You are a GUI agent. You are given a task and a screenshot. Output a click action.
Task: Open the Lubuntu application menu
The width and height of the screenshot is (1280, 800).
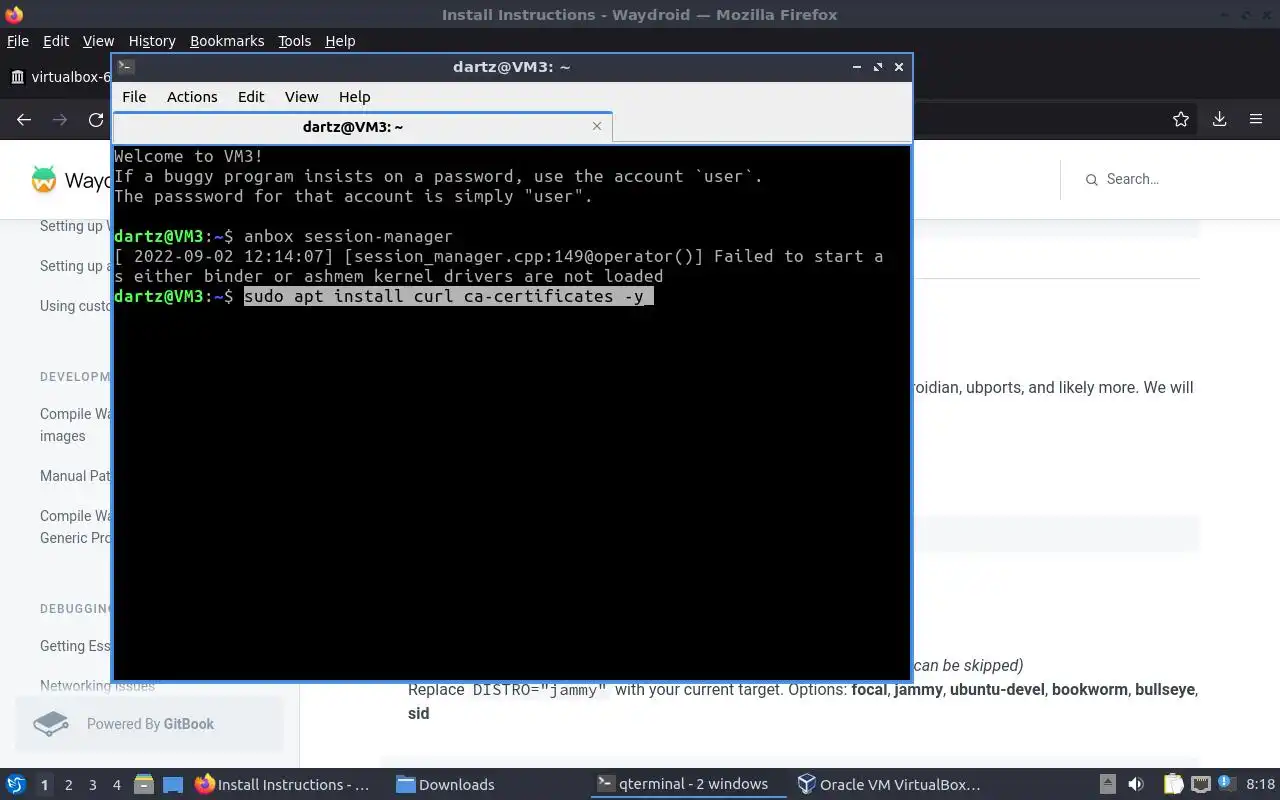click(15, 784)
